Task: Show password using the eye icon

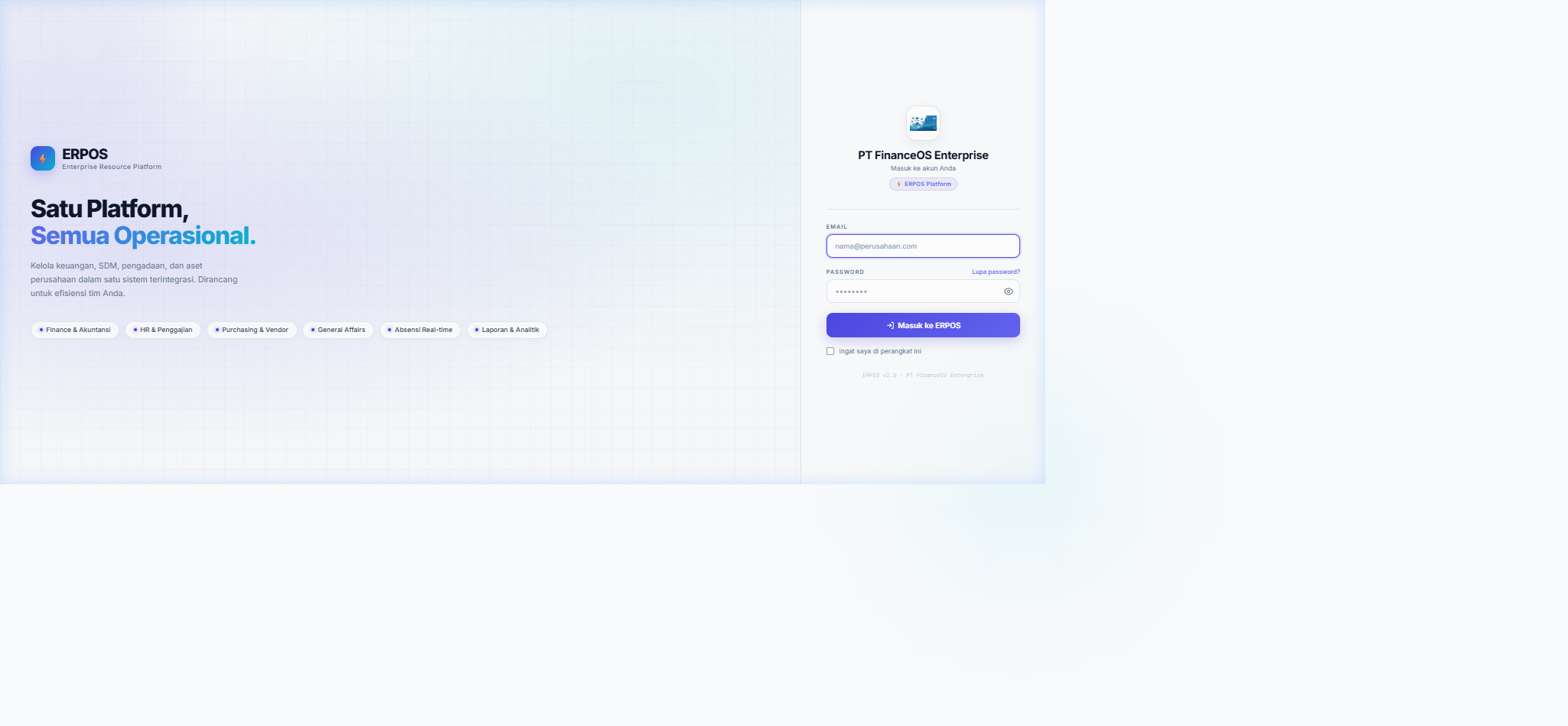Action: [x=1009, y=291]
